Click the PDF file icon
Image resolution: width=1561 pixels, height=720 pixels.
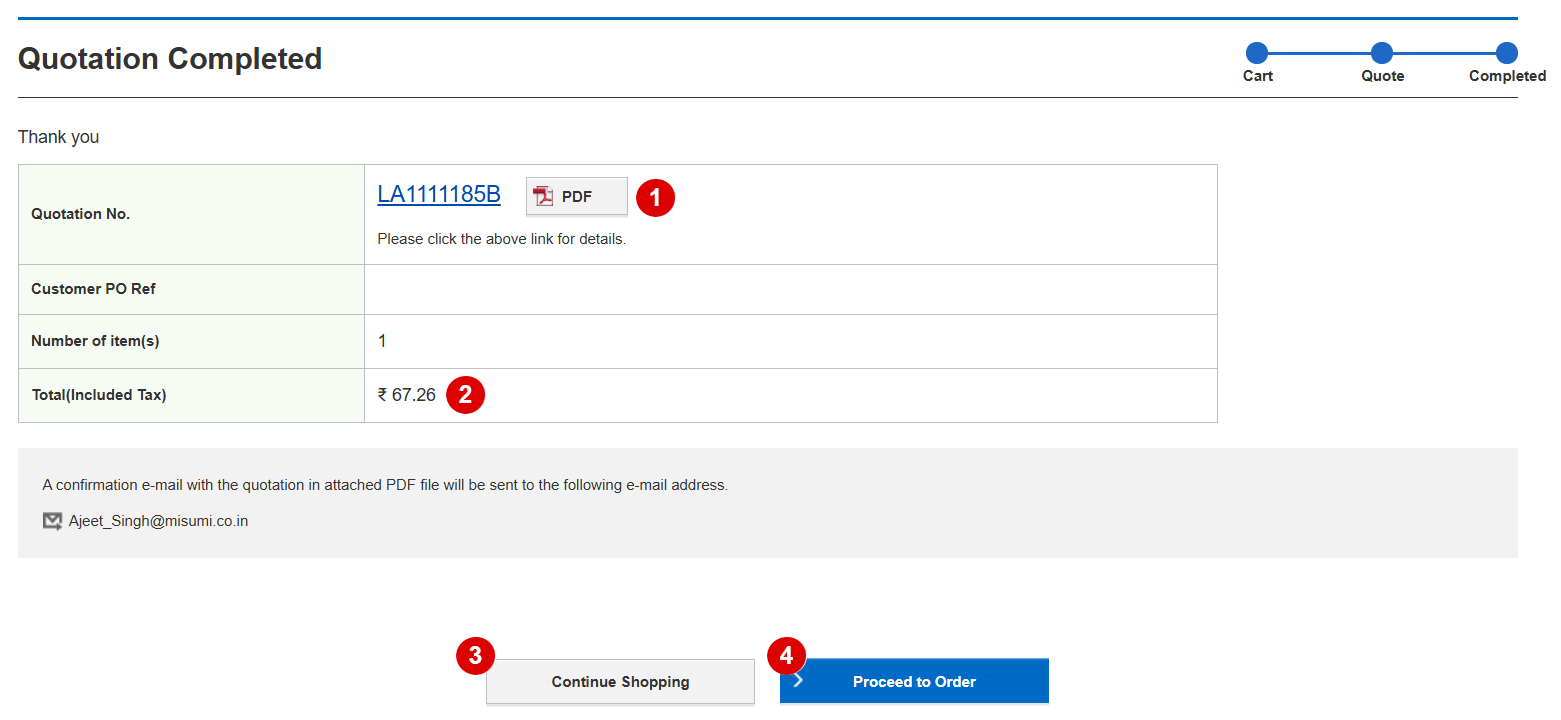tap(543, 196)
